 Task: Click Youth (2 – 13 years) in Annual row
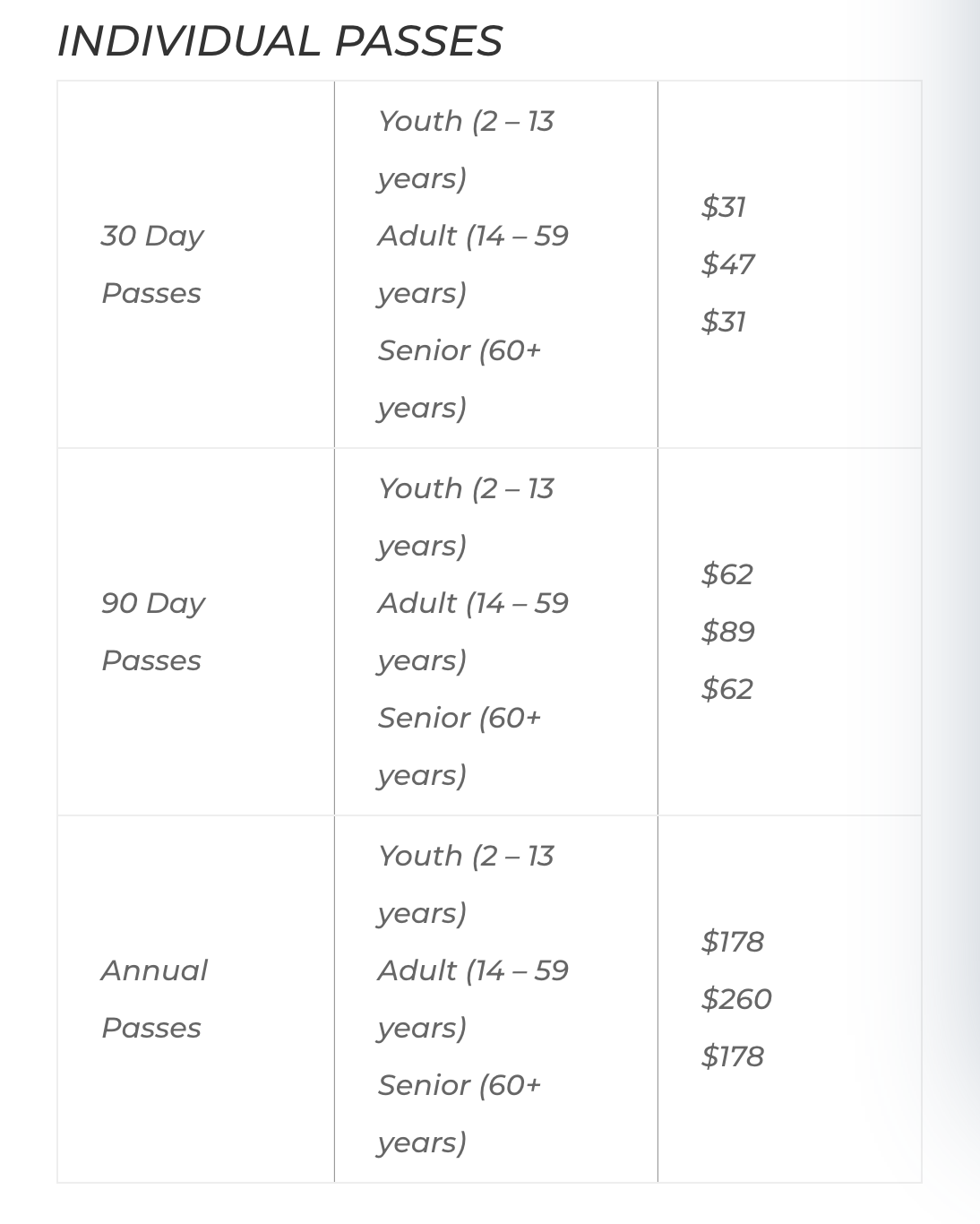click(466, 884)
